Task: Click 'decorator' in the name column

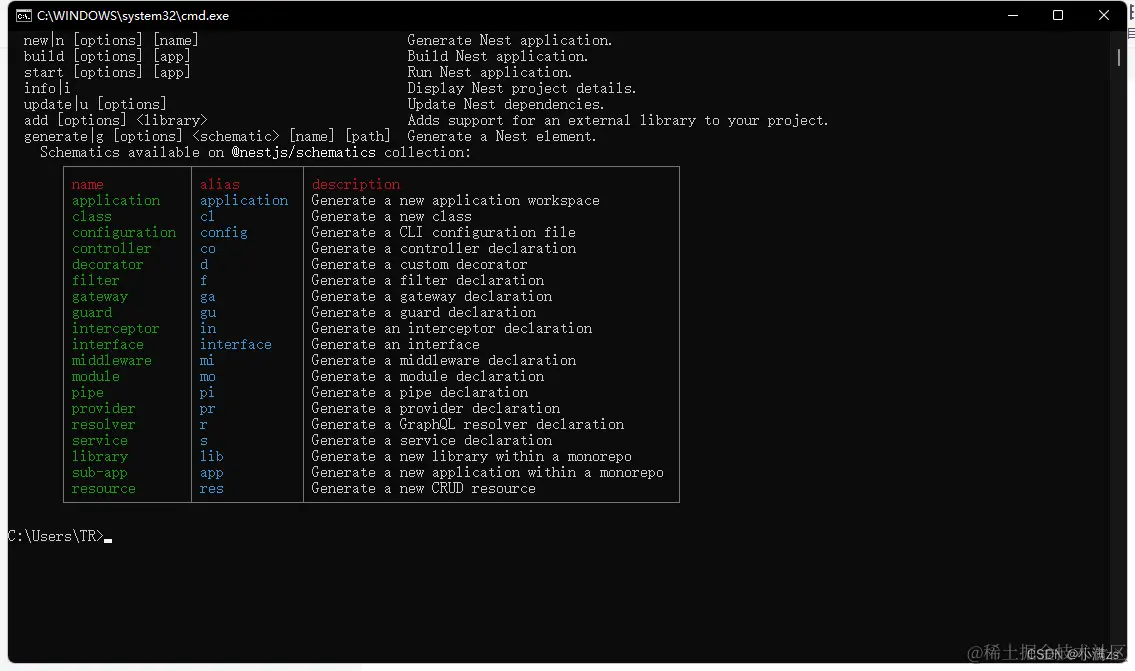Action: (x=108, y=264)
